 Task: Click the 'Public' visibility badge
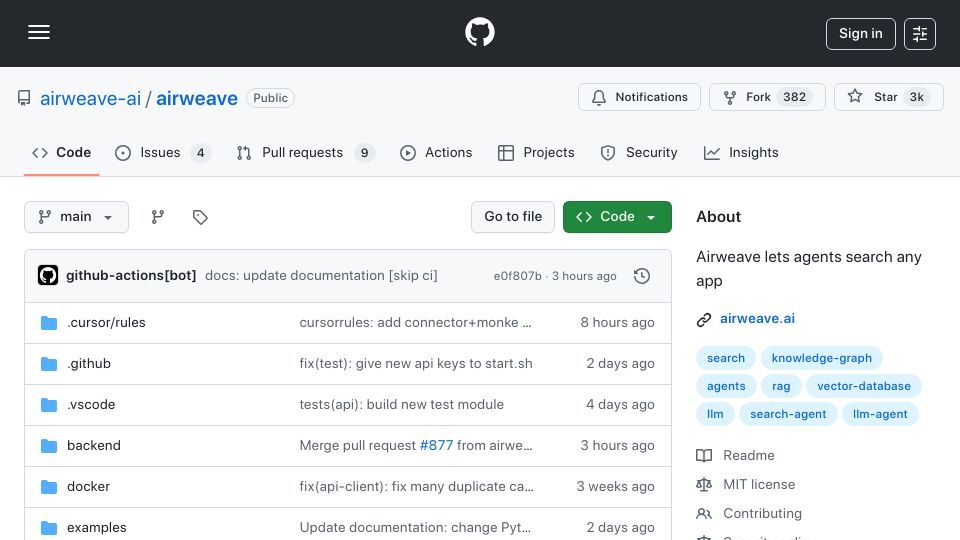270,98
